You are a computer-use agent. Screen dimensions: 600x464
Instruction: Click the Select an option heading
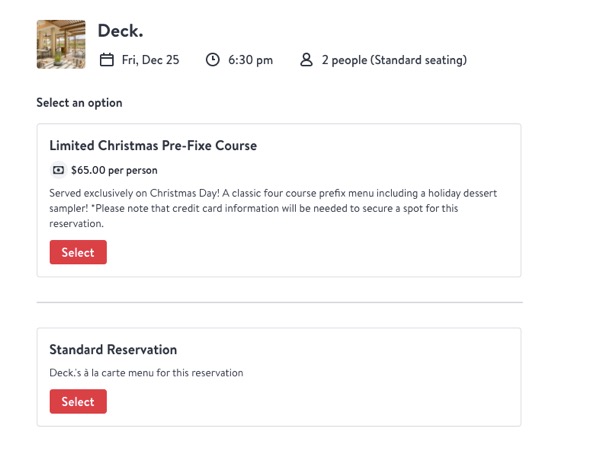point(79,103)
